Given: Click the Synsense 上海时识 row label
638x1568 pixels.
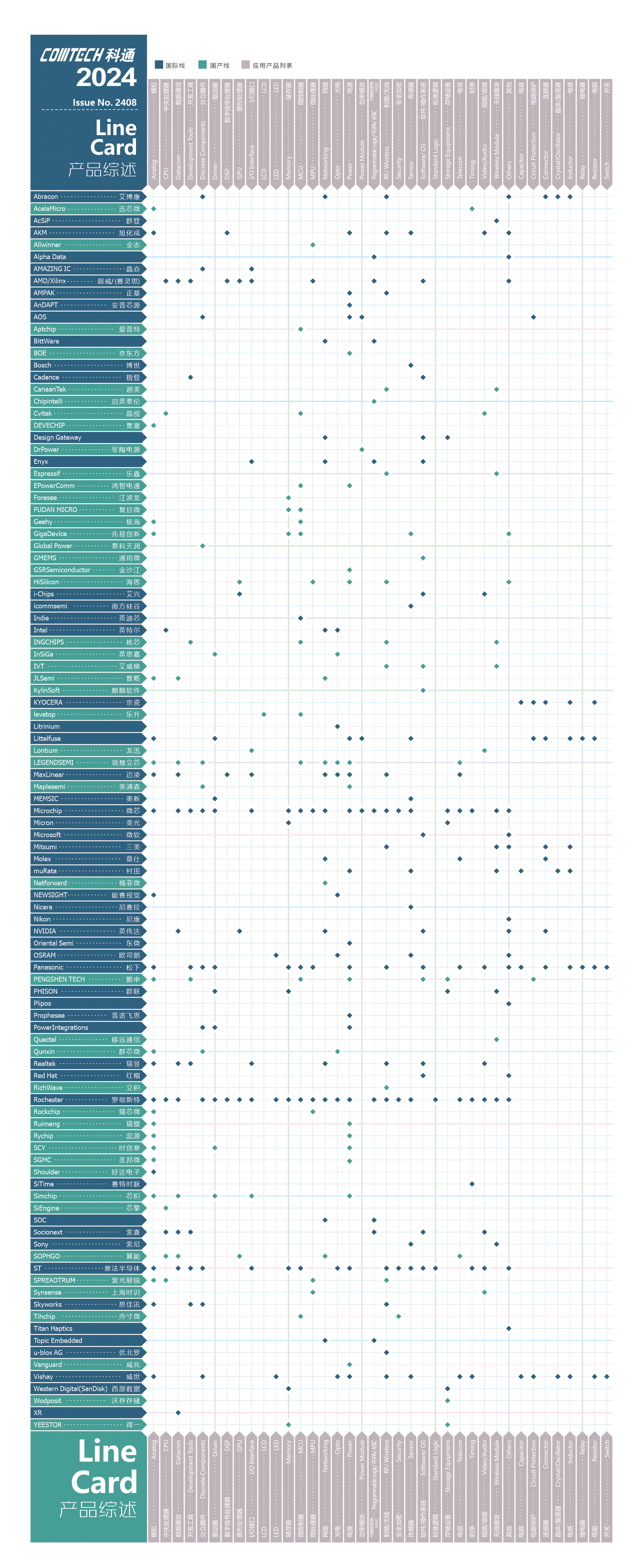Looking at the screenshot, I should [x=88, y=1292].
